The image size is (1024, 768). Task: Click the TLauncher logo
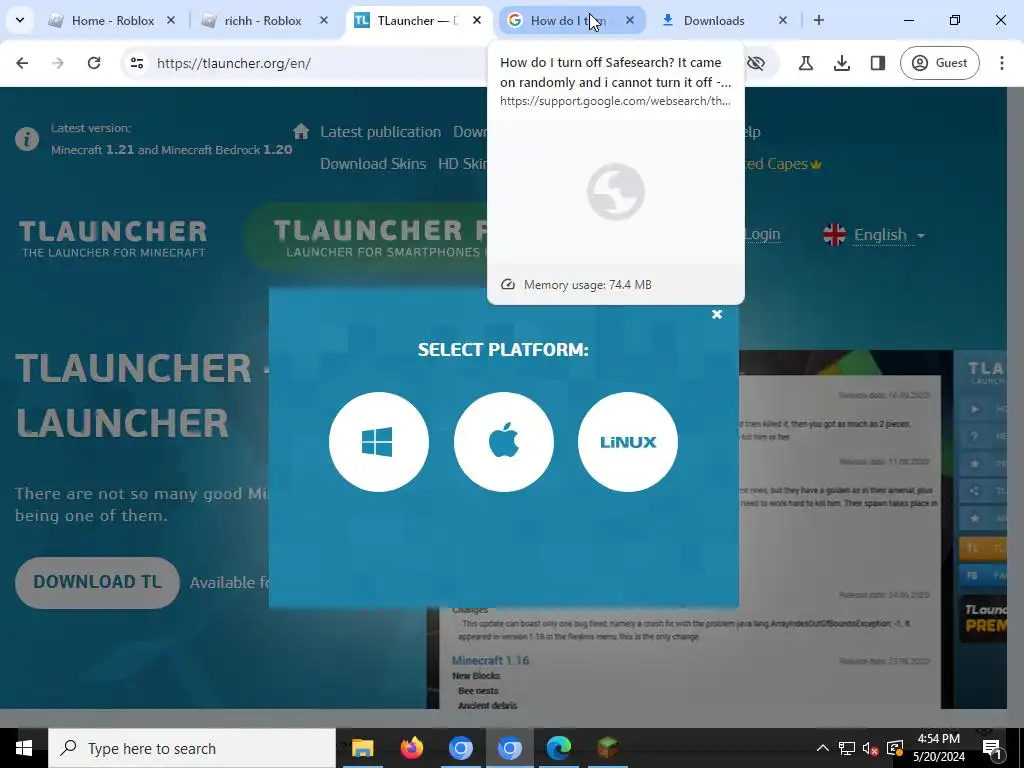pos(112,238)
